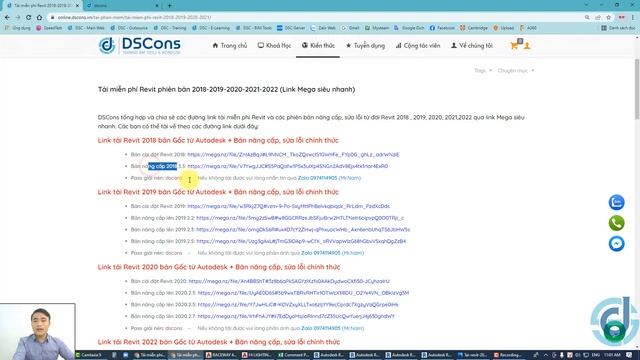Click the heading Link tải Revit 2018

[218, 140]
